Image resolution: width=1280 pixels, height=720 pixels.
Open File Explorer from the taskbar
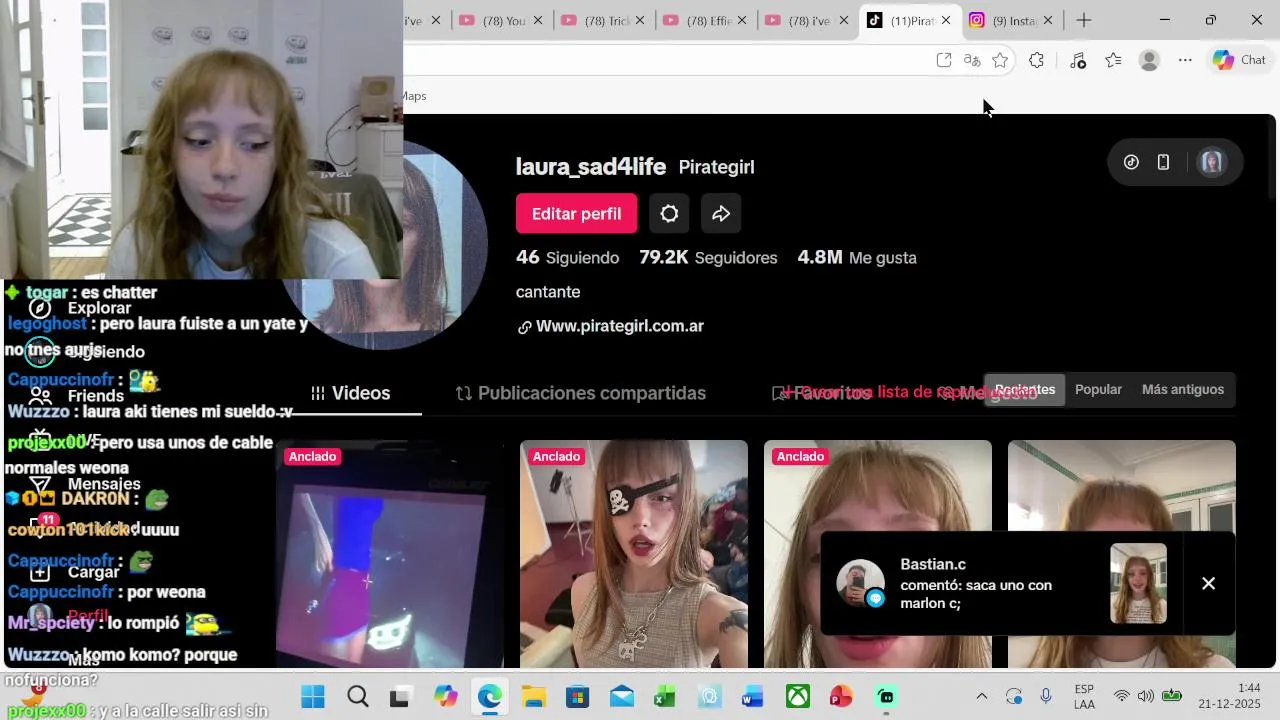[x=533, y=697]
